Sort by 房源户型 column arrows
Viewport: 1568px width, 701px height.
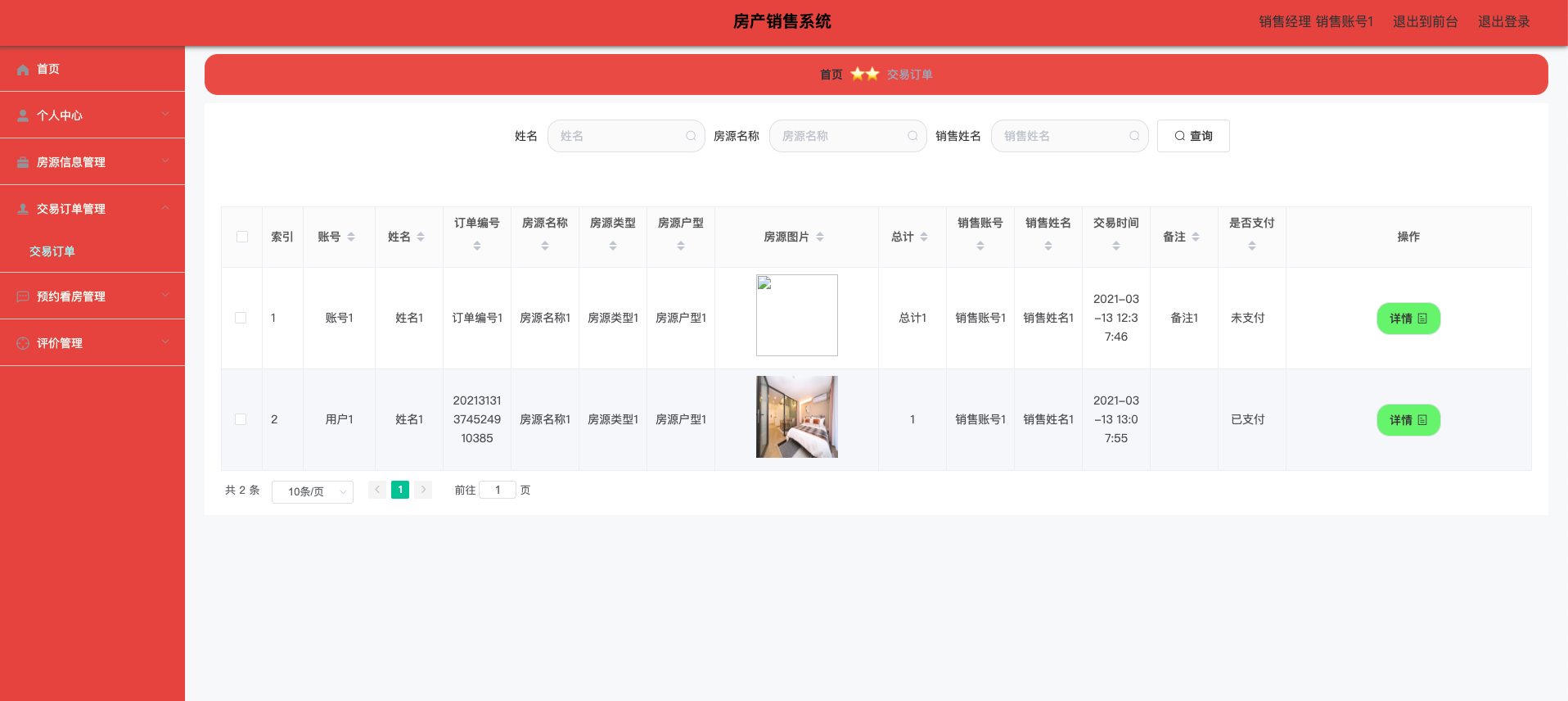click(x=681, y=246)
